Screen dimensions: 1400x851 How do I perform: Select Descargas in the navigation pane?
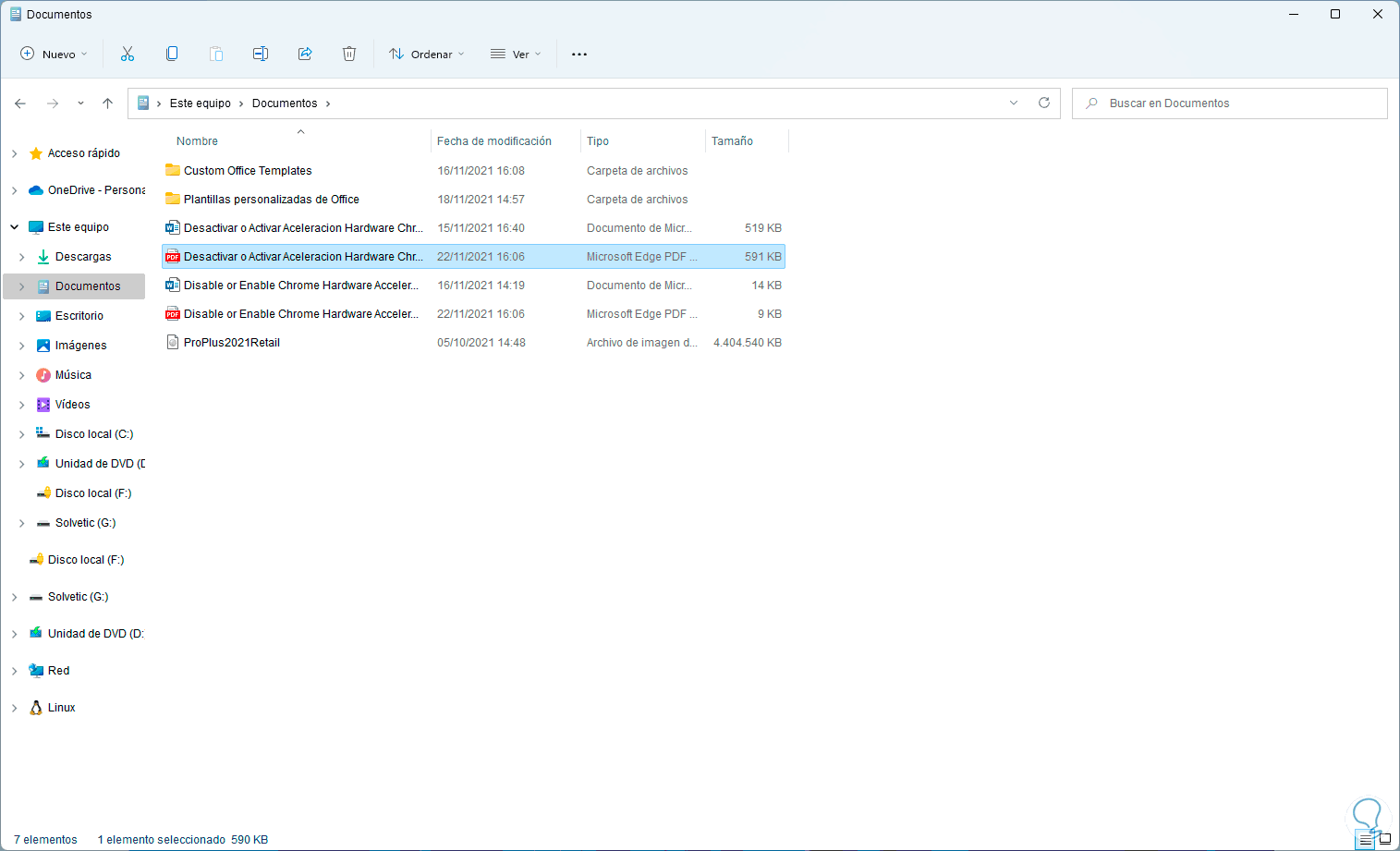83,257
